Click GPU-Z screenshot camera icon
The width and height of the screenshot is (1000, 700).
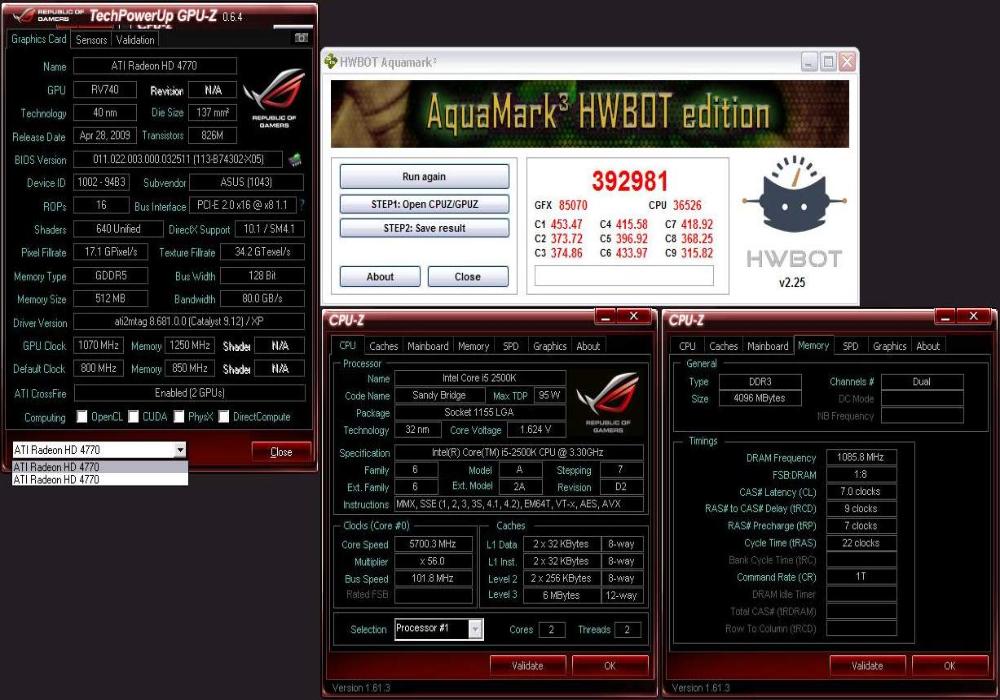click(301, 38)
